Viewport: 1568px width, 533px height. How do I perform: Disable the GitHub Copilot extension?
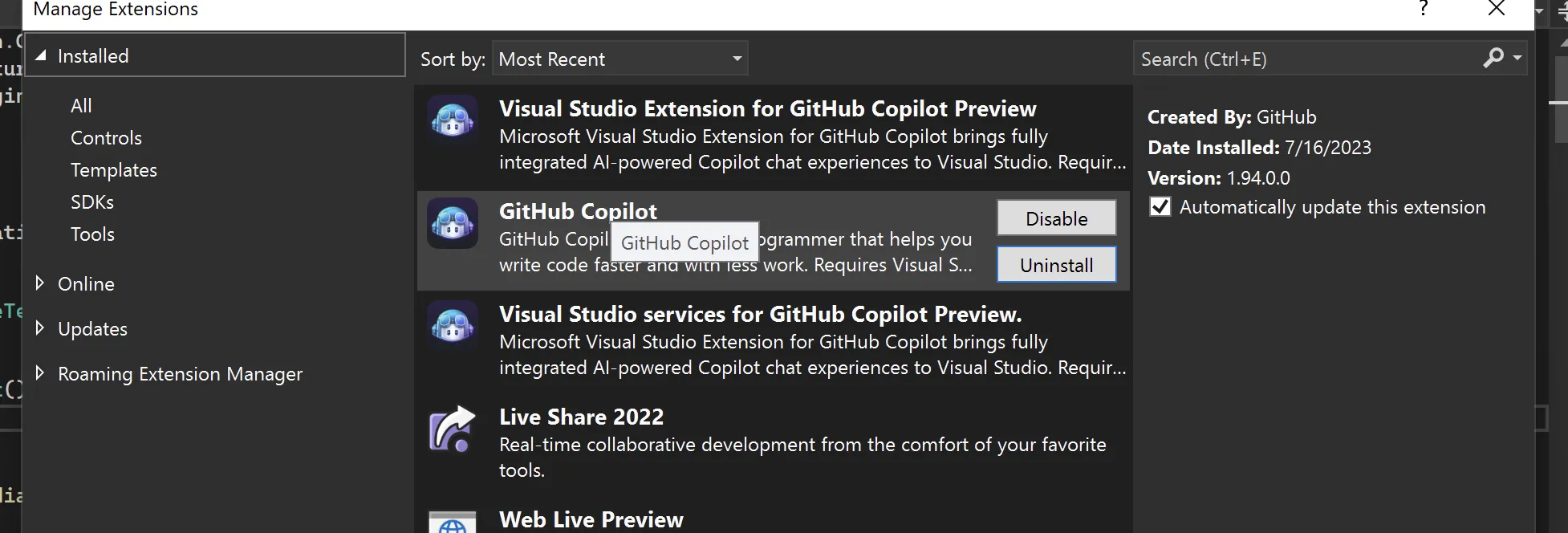[1056, 218]
